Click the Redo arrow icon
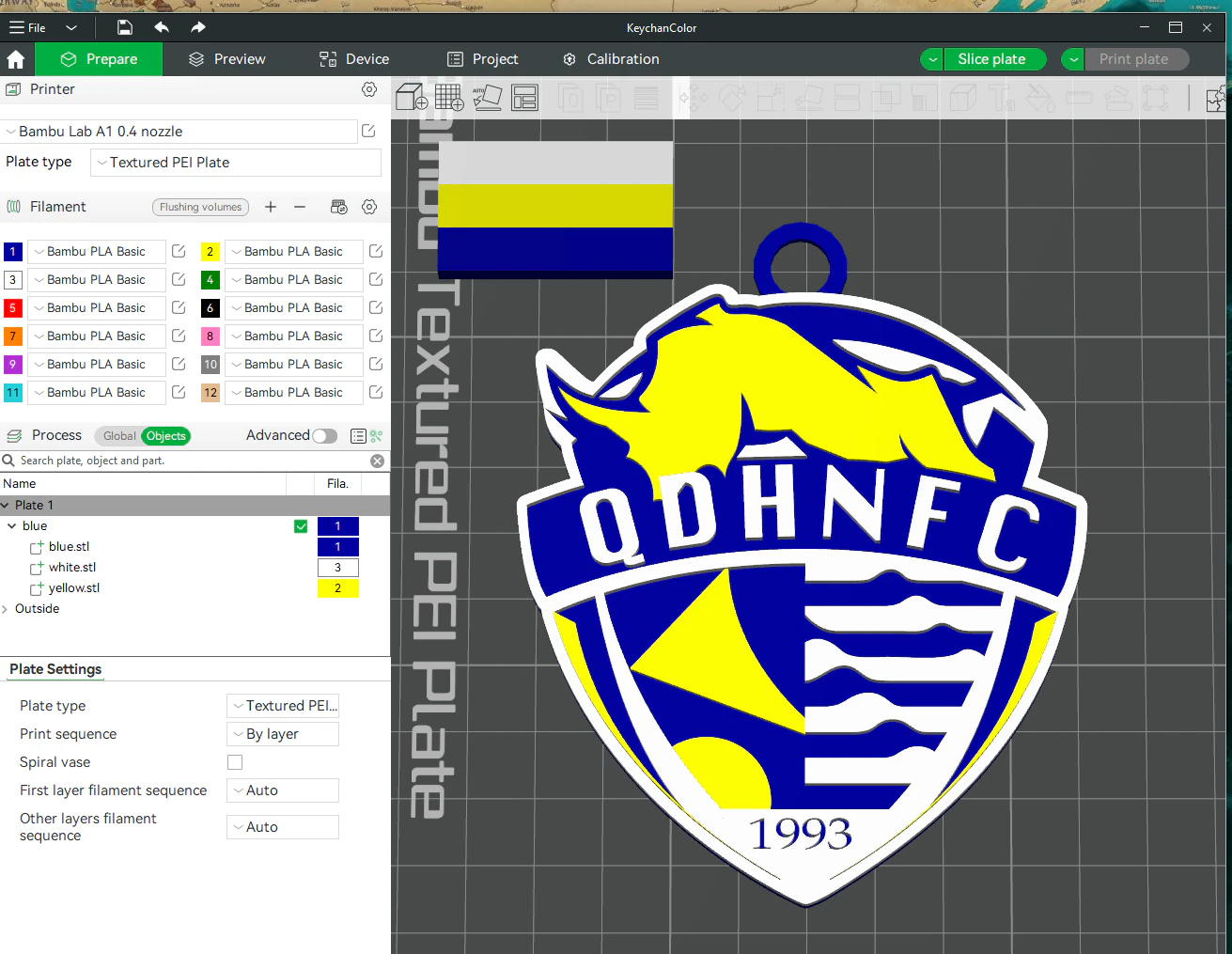Viewport: 1232px width, 954px height. (197, 27)
